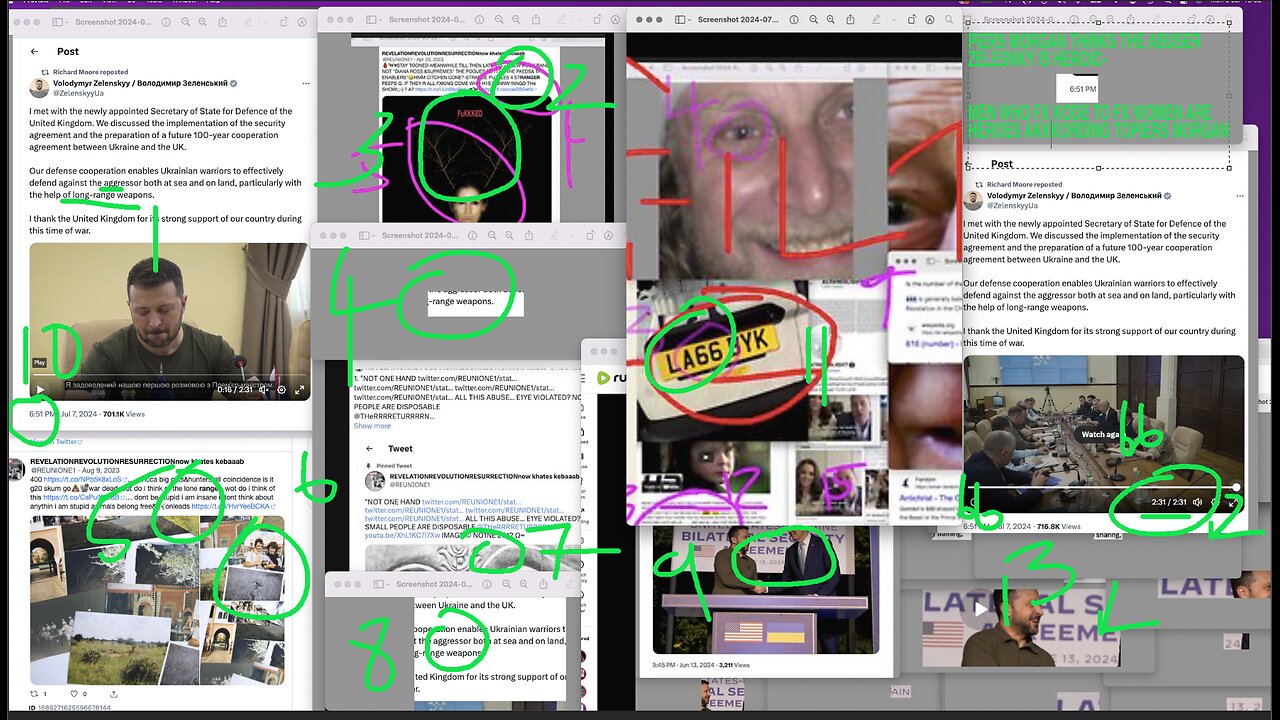Show markup toolbar in Screenshot 2024-07 window
1280x720 pixels.
(x=930, y=19)
